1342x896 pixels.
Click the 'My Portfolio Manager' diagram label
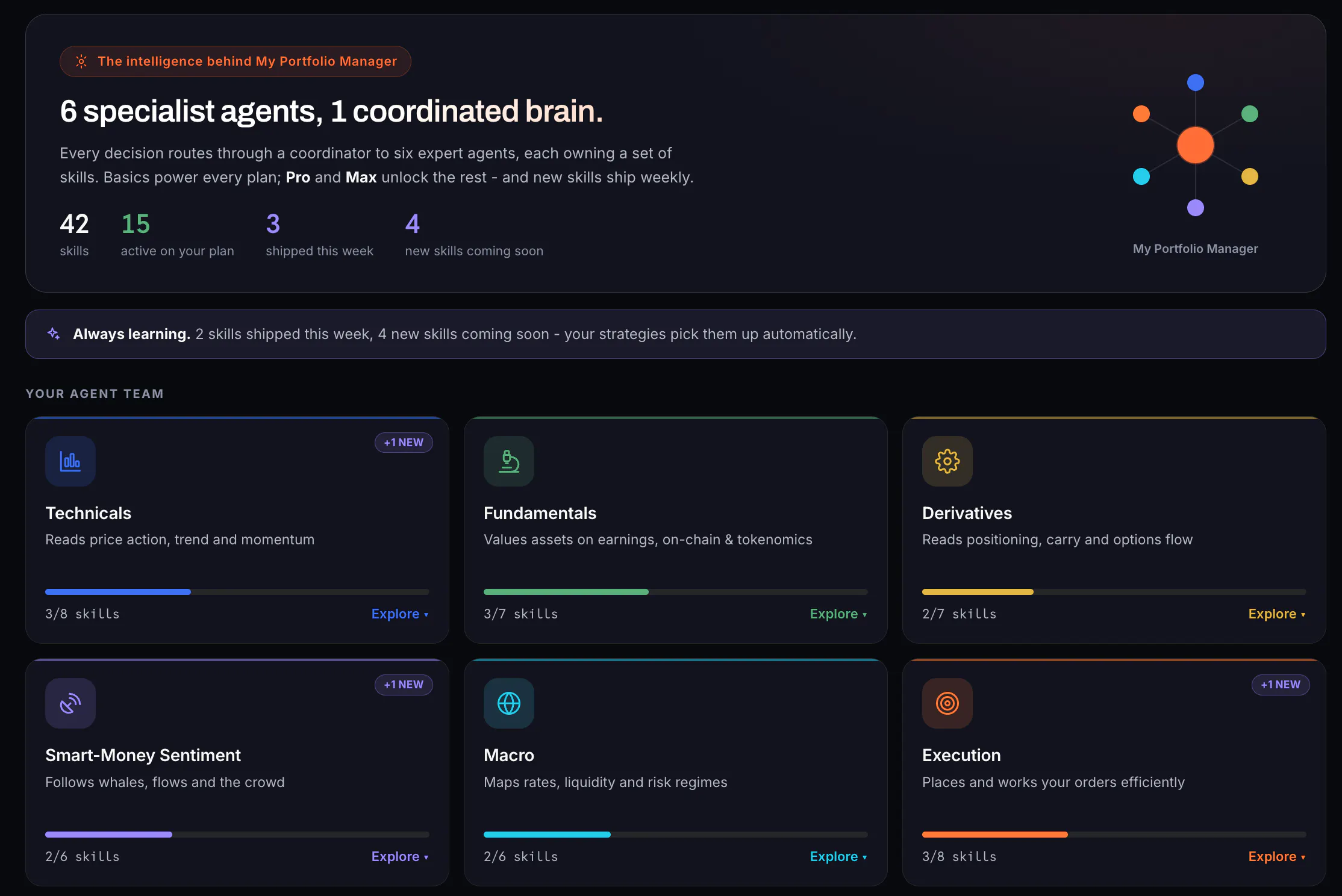pyautogui.click(x=1196, y=249)
